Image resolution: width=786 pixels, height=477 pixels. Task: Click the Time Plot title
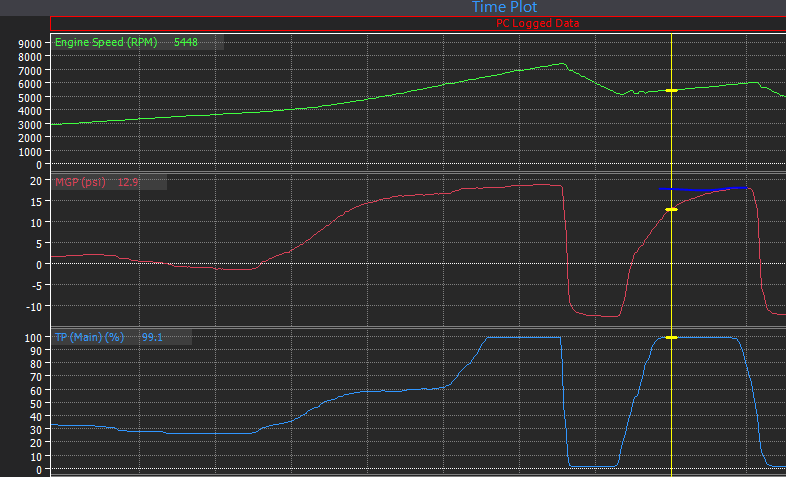(x=504, y=7)
